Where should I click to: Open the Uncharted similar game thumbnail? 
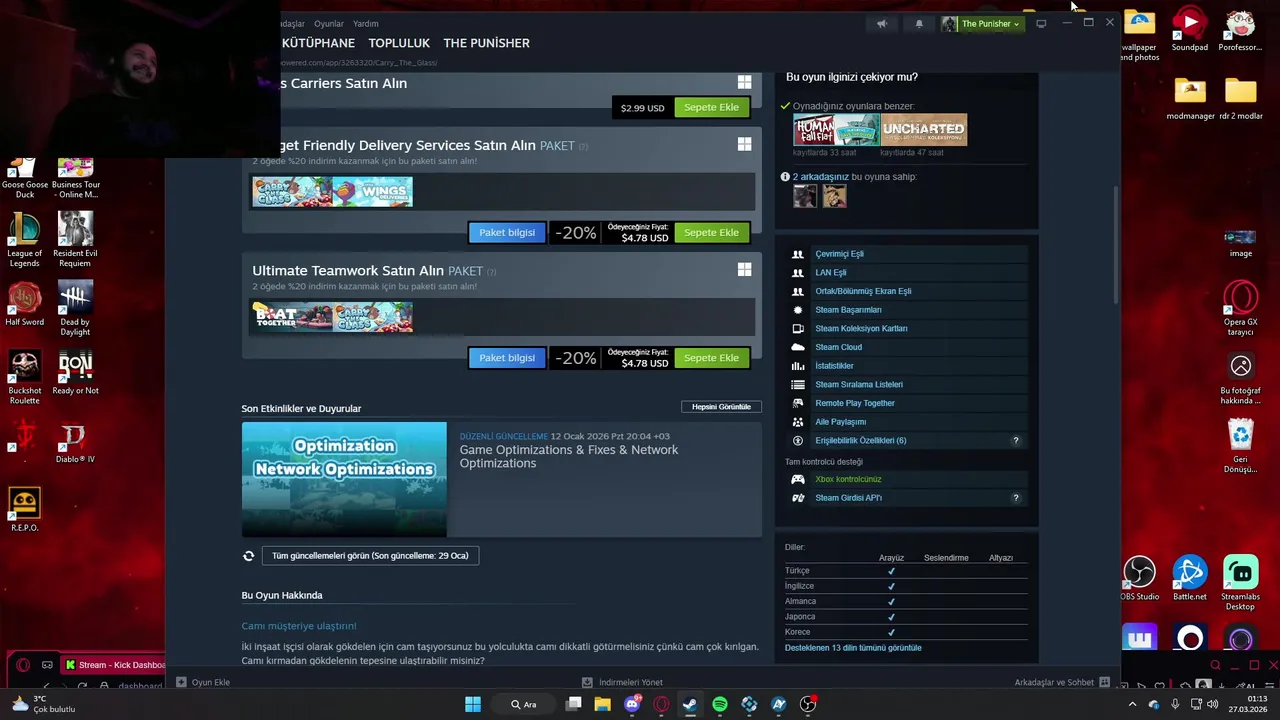pyautogui.click(x=924, y=130)
